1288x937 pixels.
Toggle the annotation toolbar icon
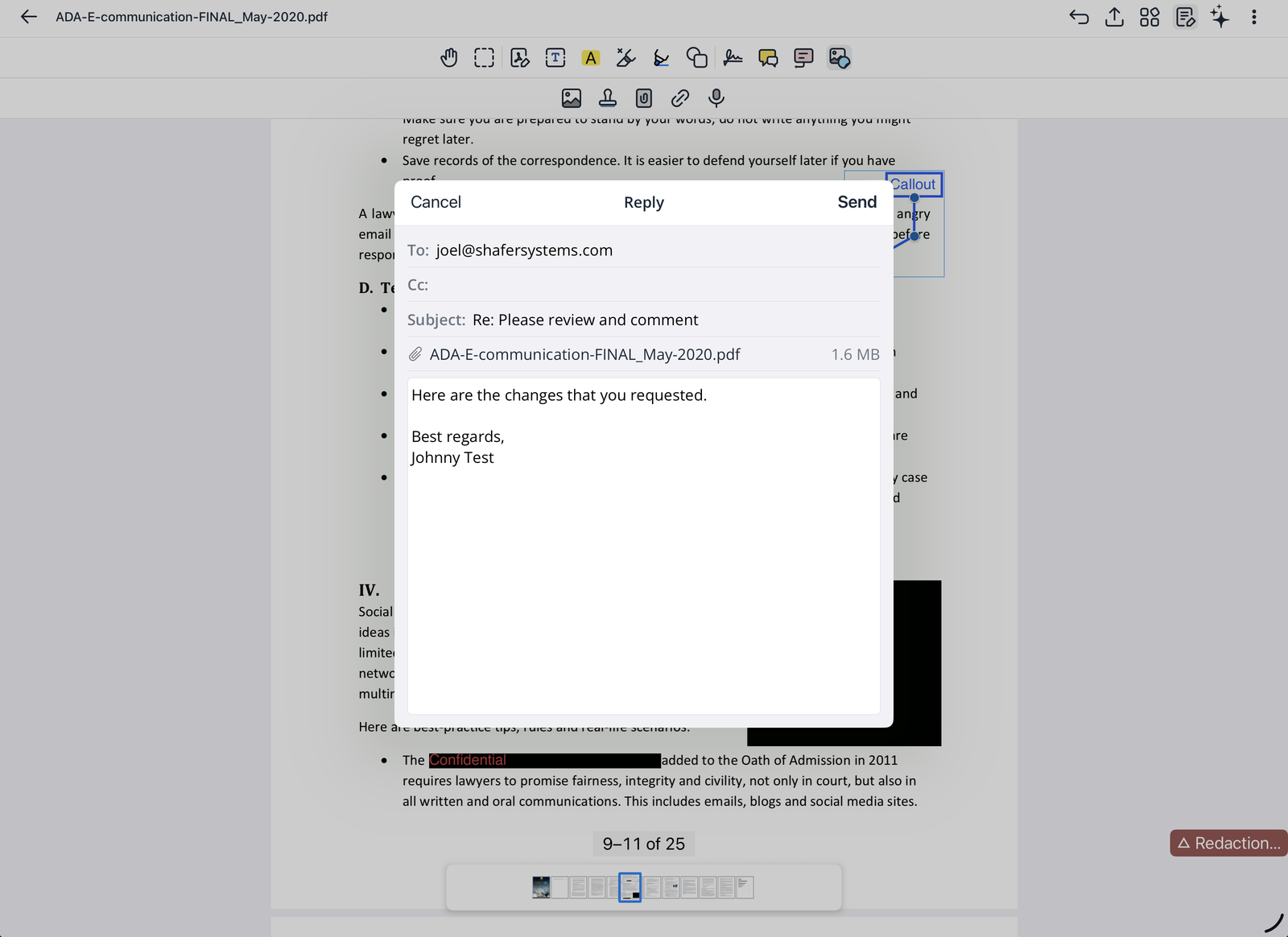pyautogui.click(x=1185, y=17)
